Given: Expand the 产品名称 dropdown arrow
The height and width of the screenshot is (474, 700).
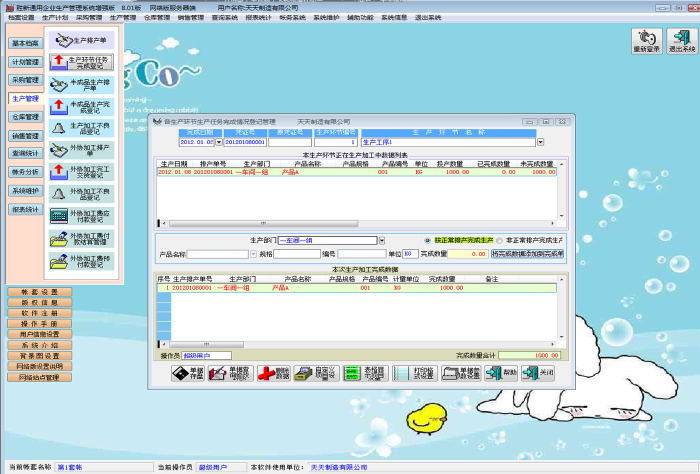Looking at the screenshot, I should coord(253,254).
